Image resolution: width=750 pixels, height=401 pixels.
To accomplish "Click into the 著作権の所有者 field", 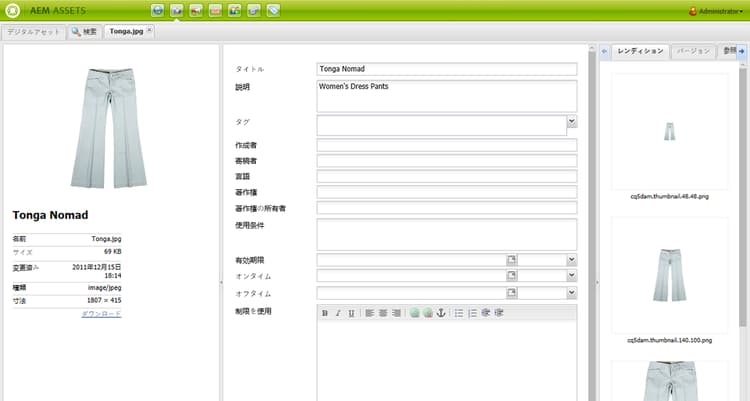I will coord(447,208).
